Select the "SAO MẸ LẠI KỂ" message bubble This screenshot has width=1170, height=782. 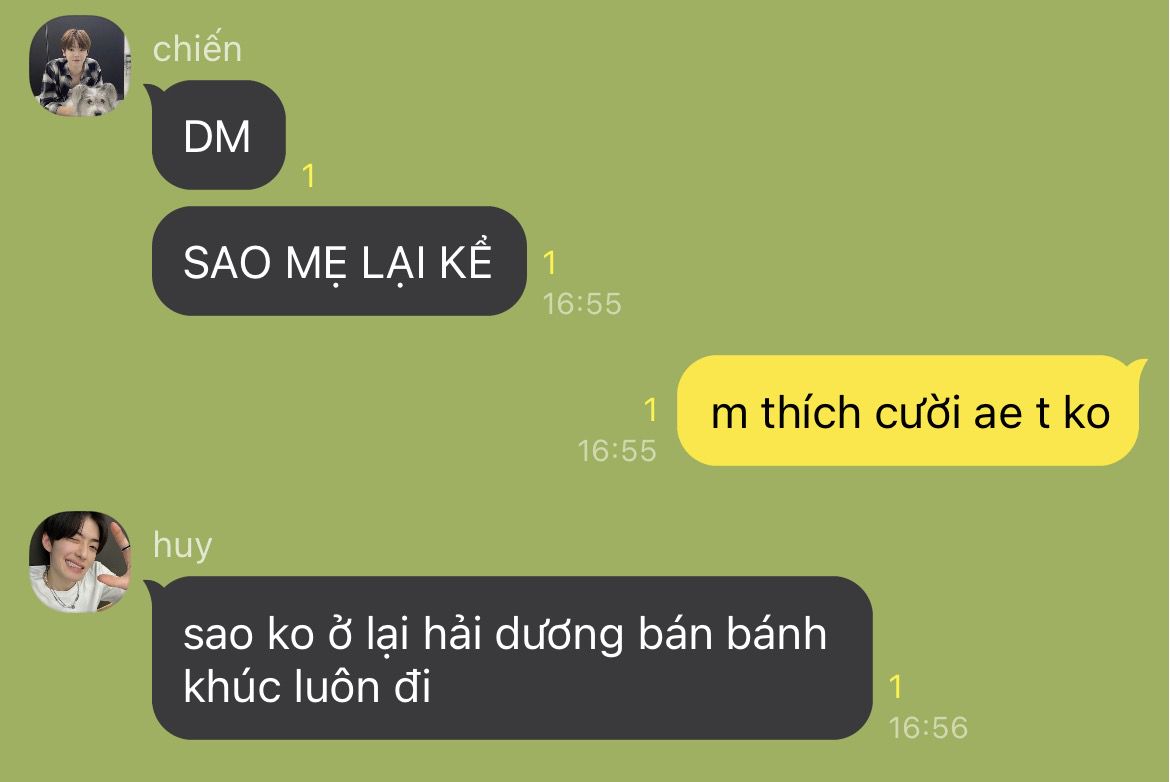click(340, 261)
